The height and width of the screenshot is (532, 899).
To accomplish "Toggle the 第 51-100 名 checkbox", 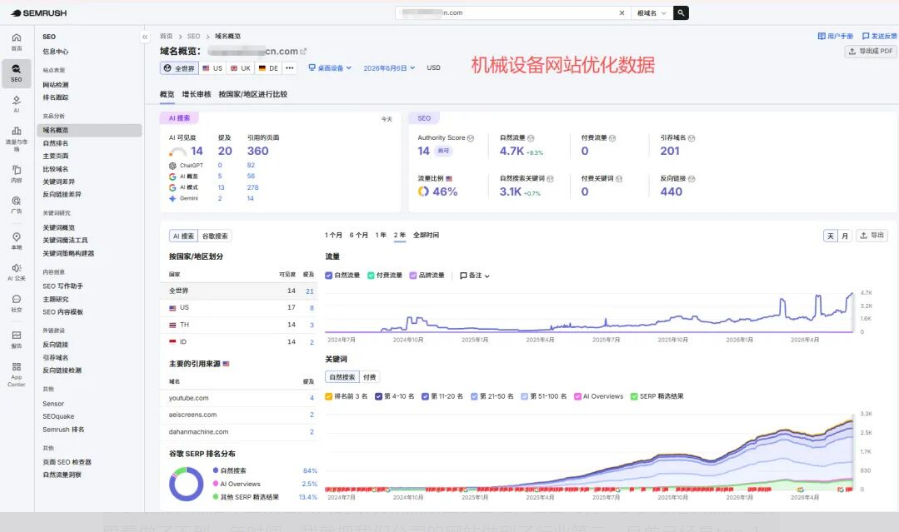I will point(524,396).
